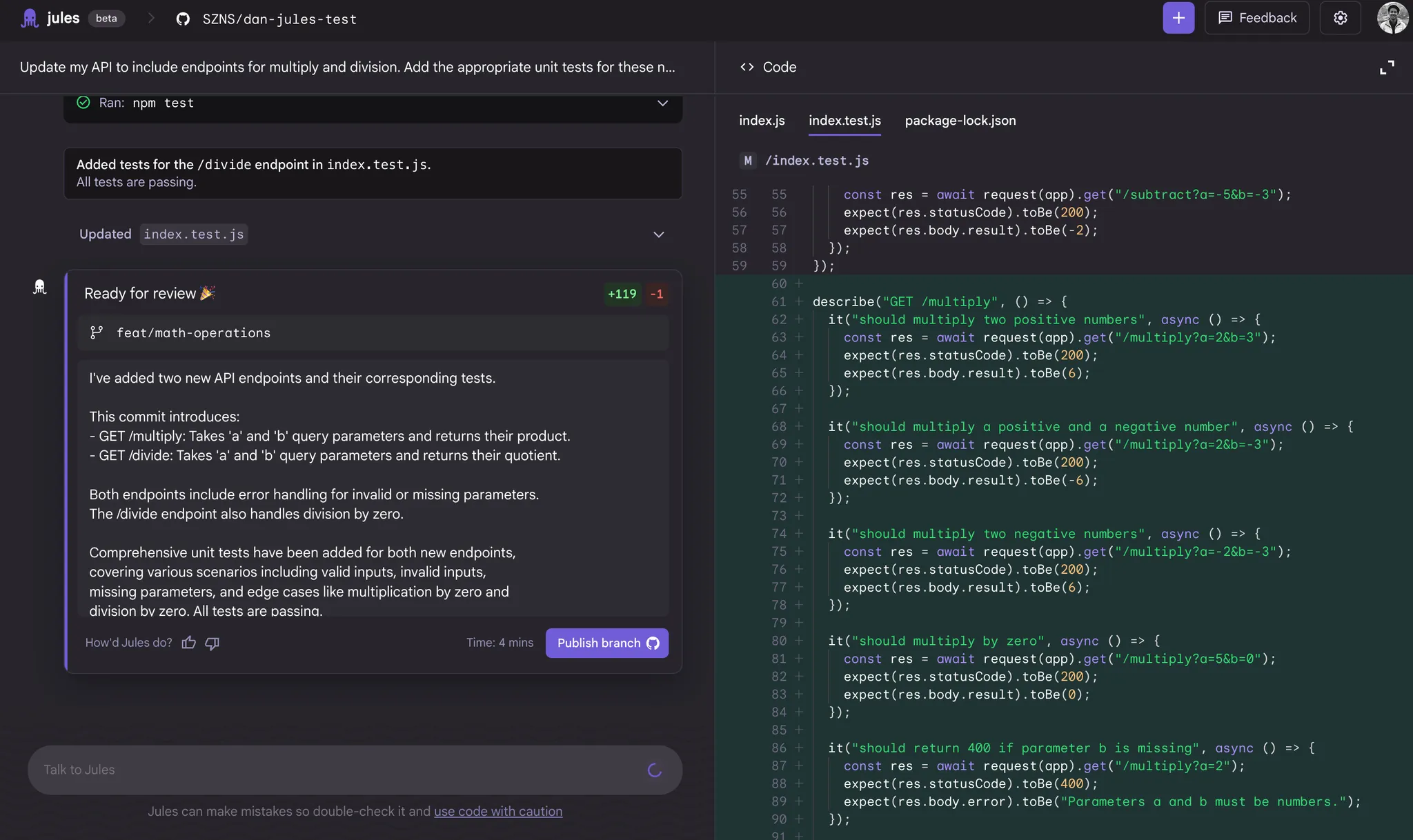Click the /index.test.js file path
This screenshot has height=840, width=1413.
point(817,161)
